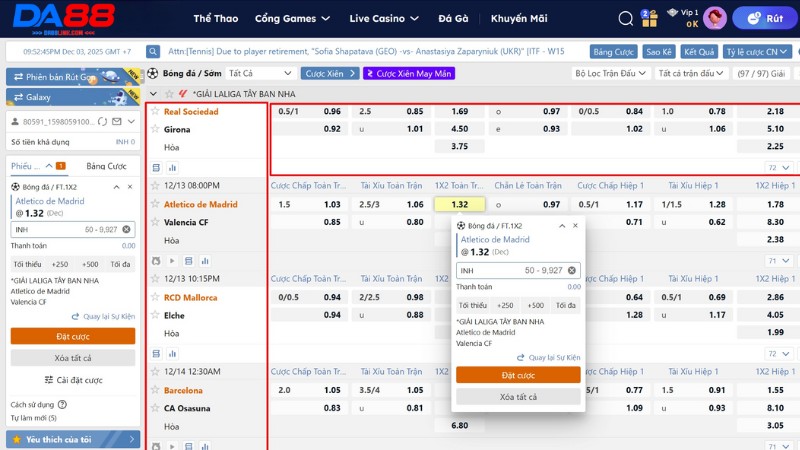The width and height of the screenshot is (800, 450).
Task: Open bar chart icon under Mallorca match
Action: pyautogui.click(x=172, y=354)
